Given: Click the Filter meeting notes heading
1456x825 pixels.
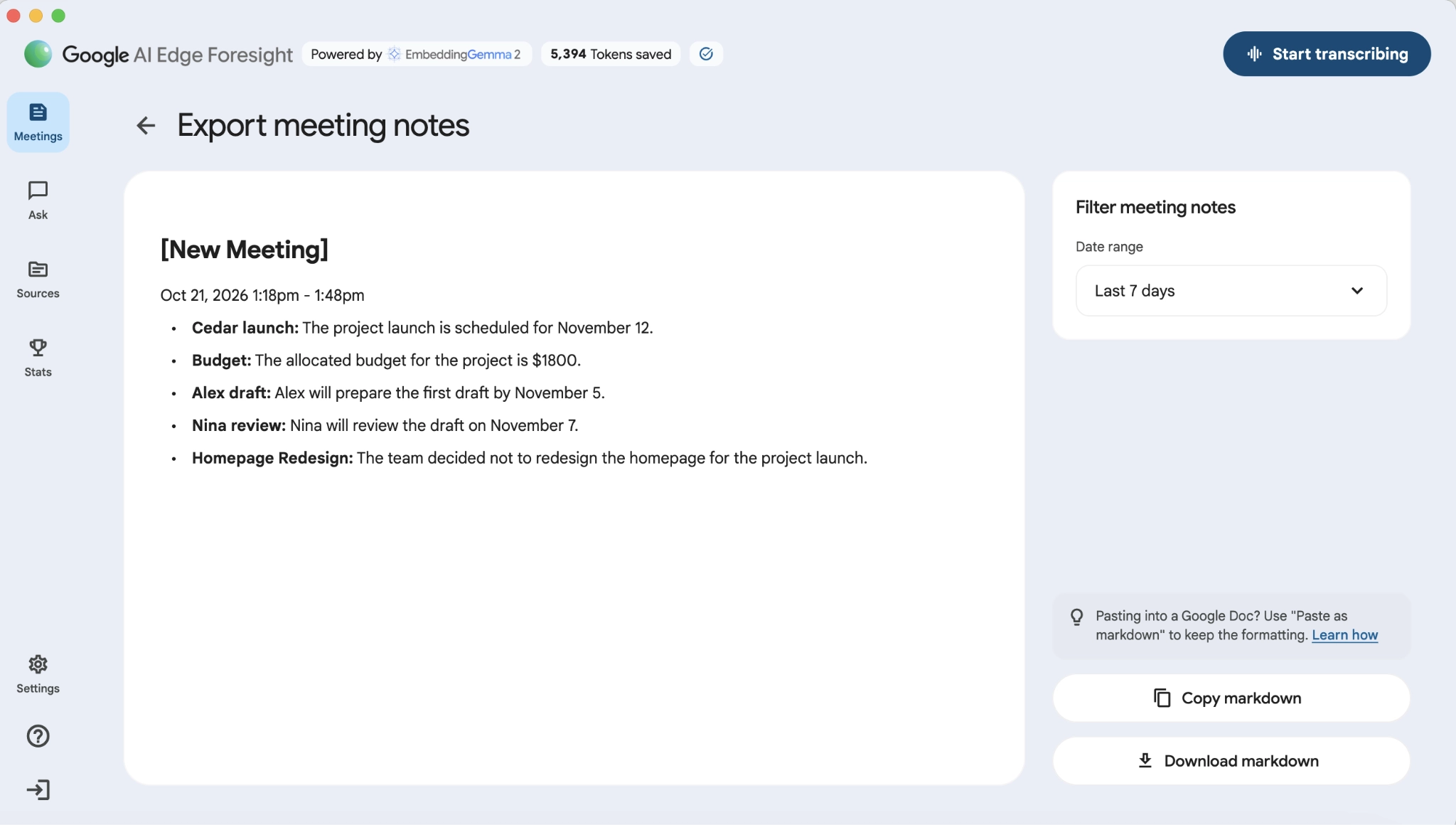Looking at the screenshot, I should pos(1155,208).
